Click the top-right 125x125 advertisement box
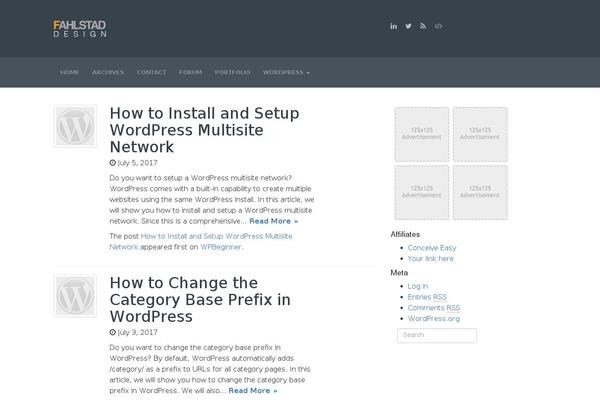600x400 pixels. 480,134
